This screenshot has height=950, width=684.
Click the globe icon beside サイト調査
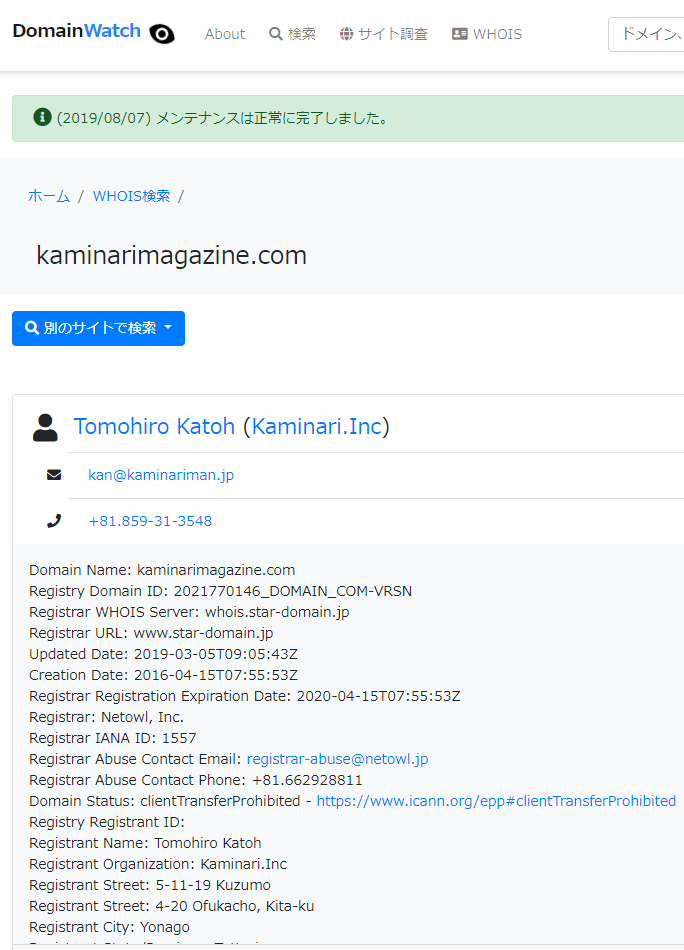[x=346, y=34]
